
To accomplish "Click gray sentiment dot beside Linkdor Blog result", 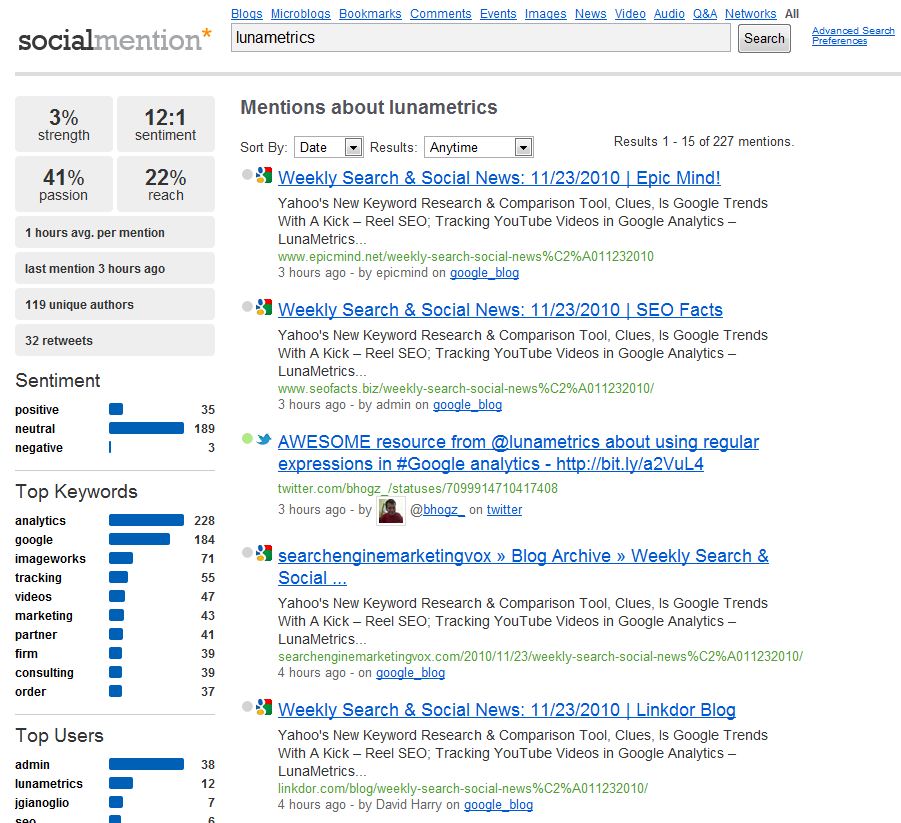I will coord(247,707).
